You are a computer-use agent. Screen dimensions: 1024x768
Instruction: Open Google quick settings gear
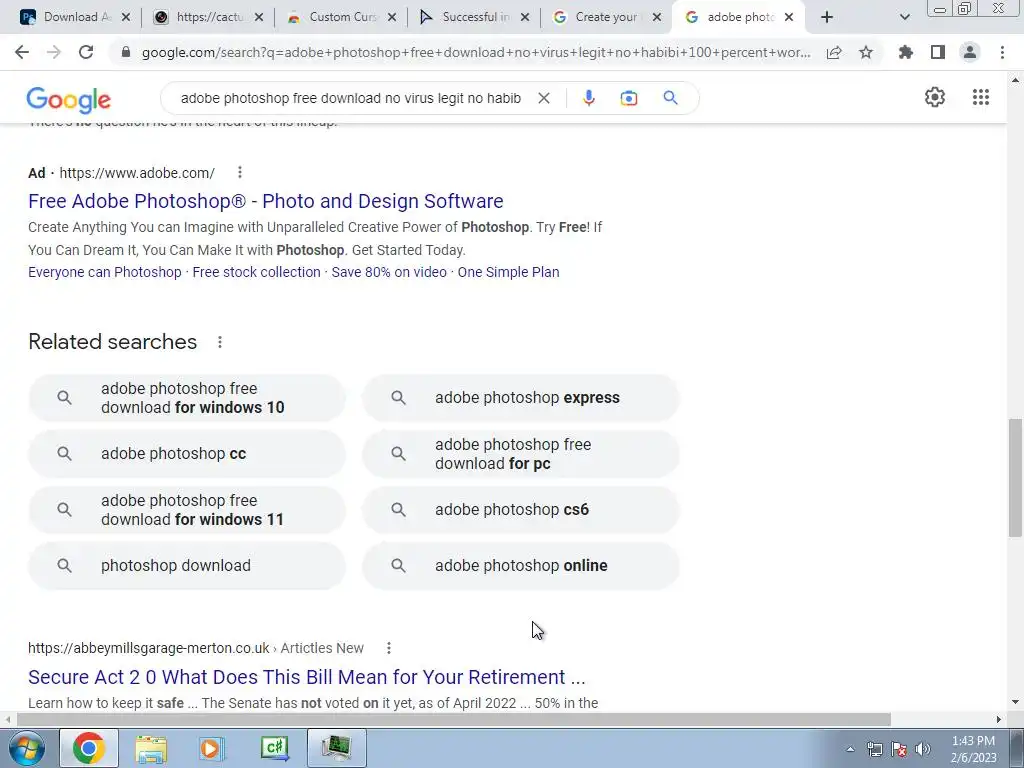coord(935,97)
